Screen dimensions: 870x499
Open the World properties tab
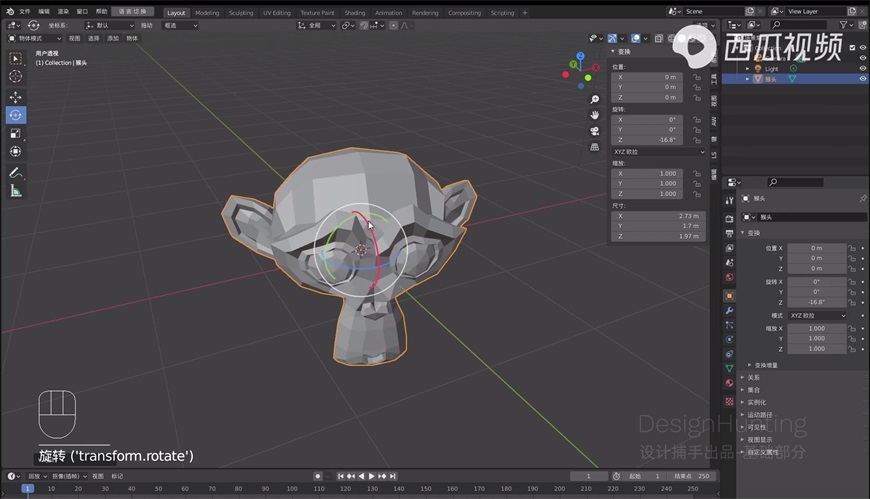click(729, 277)
